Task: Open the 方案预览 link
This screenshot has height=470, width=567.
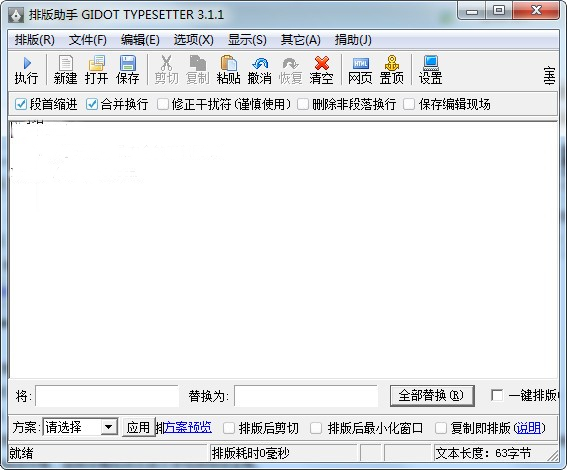Action: [x=188, y=428]
